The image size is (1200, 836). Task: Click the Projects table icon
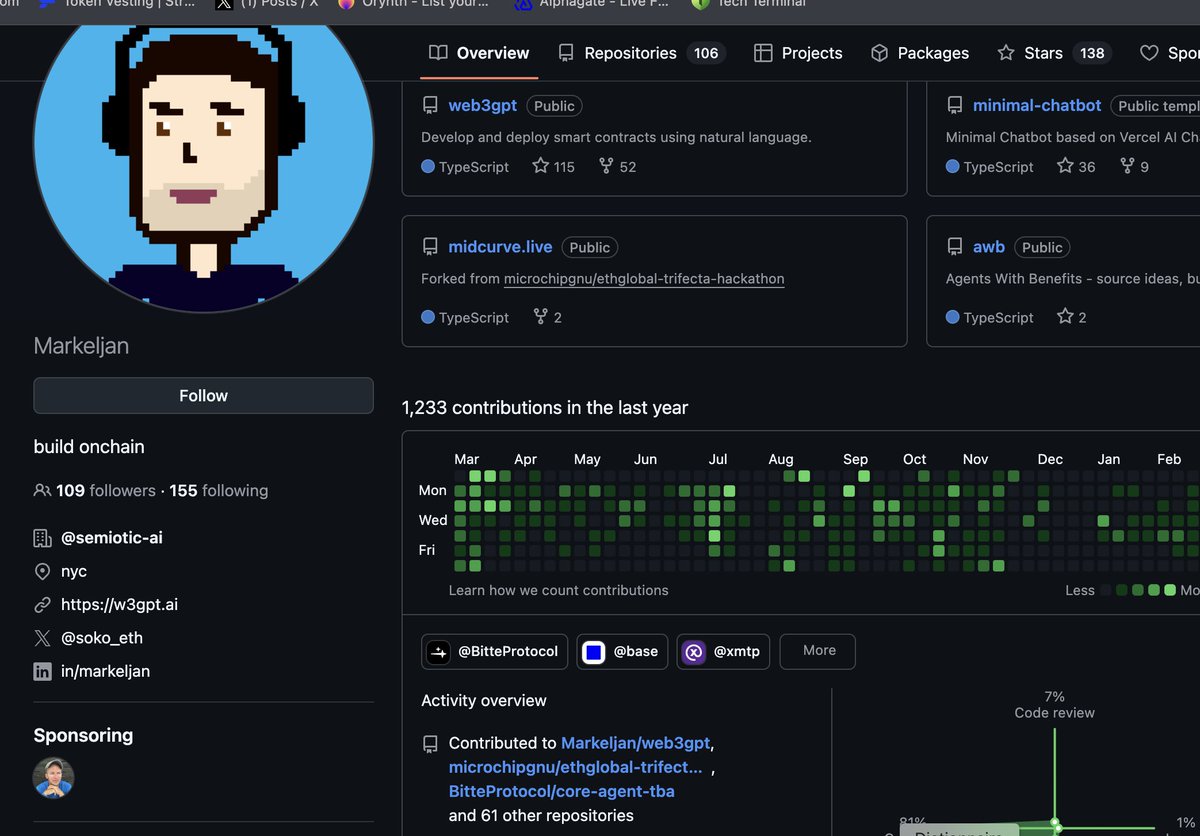click(x=763, y=53)
